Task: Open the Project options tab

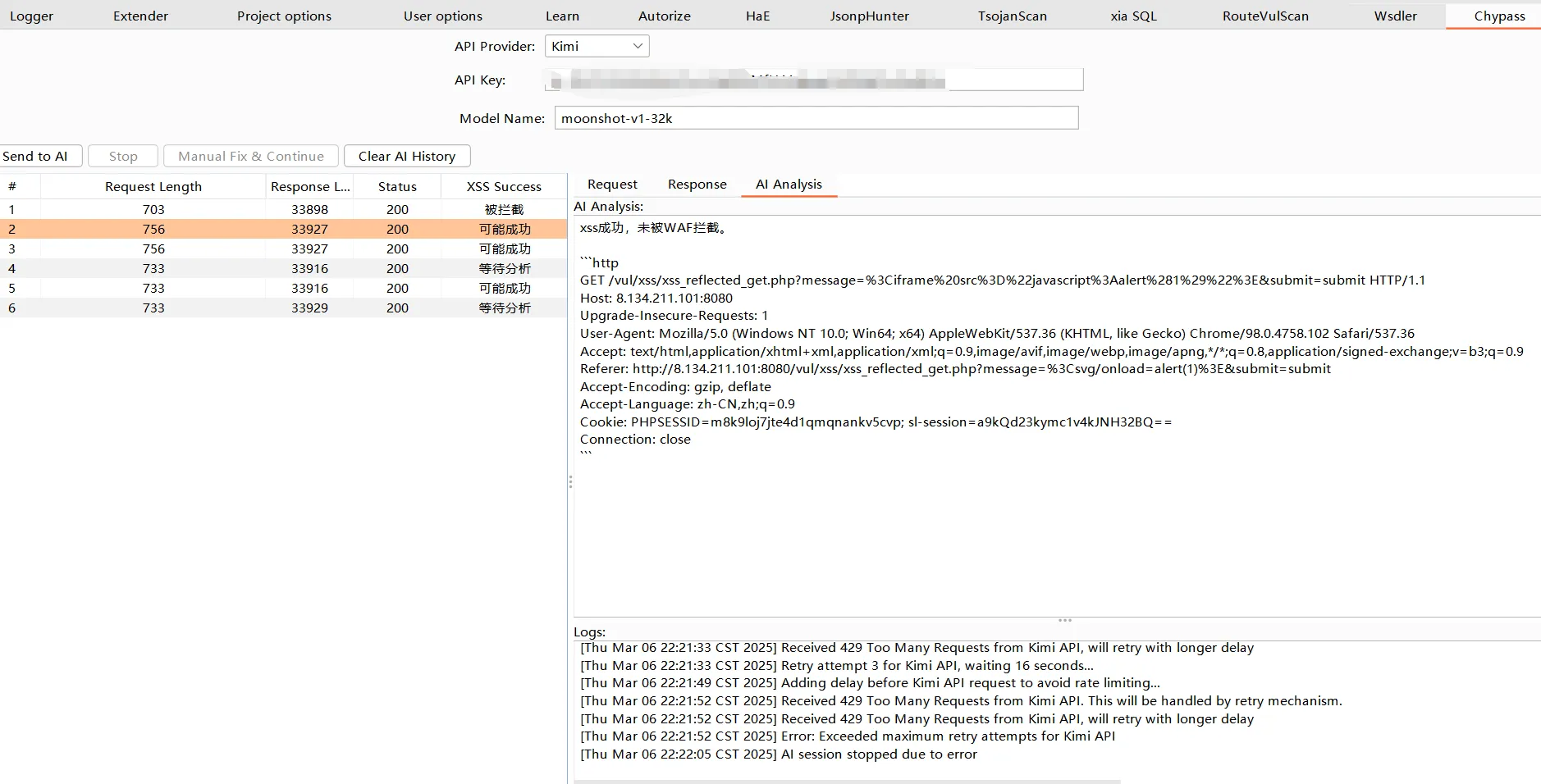Action: click(284, 16)
